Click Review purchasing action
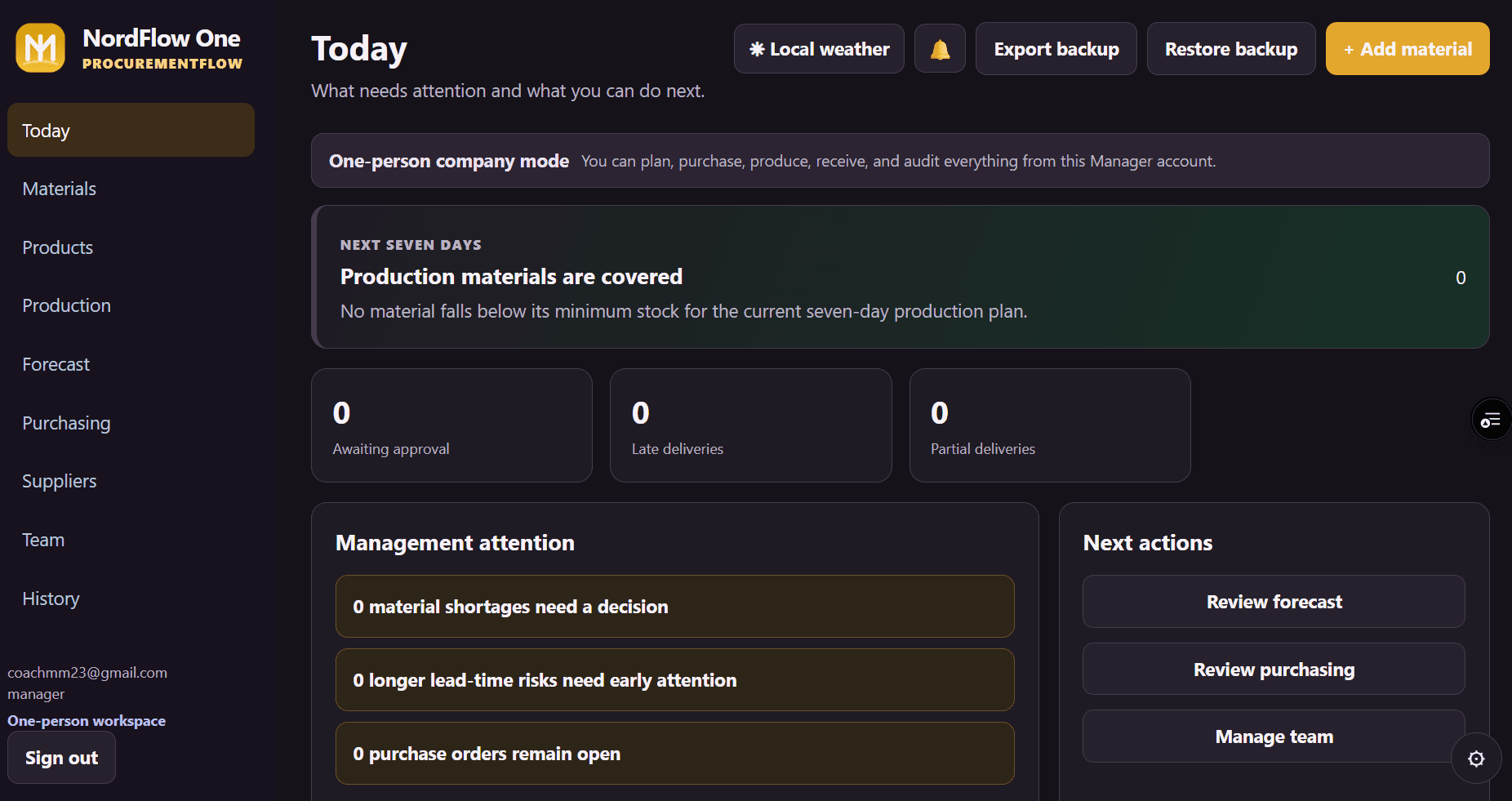 [x=1274, y=670]
